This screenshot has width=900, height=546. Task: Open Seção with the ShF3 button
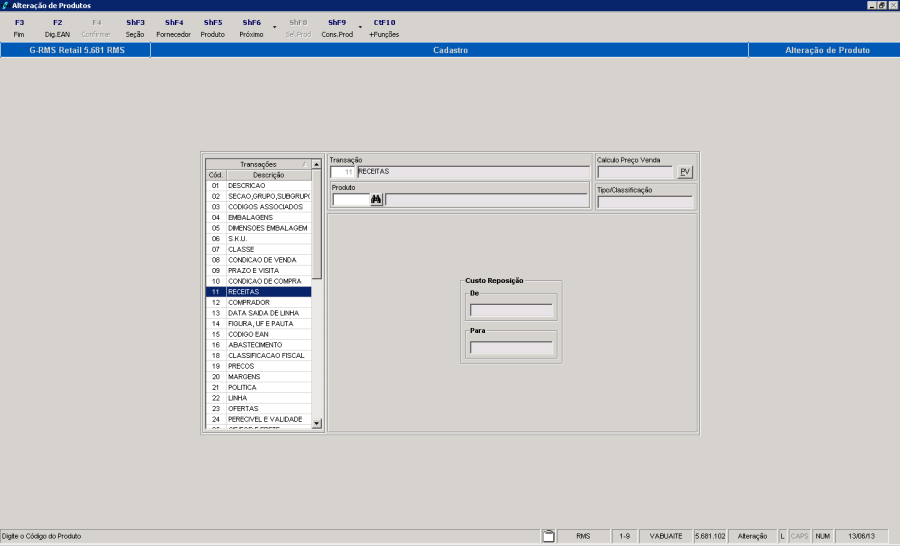135,28
